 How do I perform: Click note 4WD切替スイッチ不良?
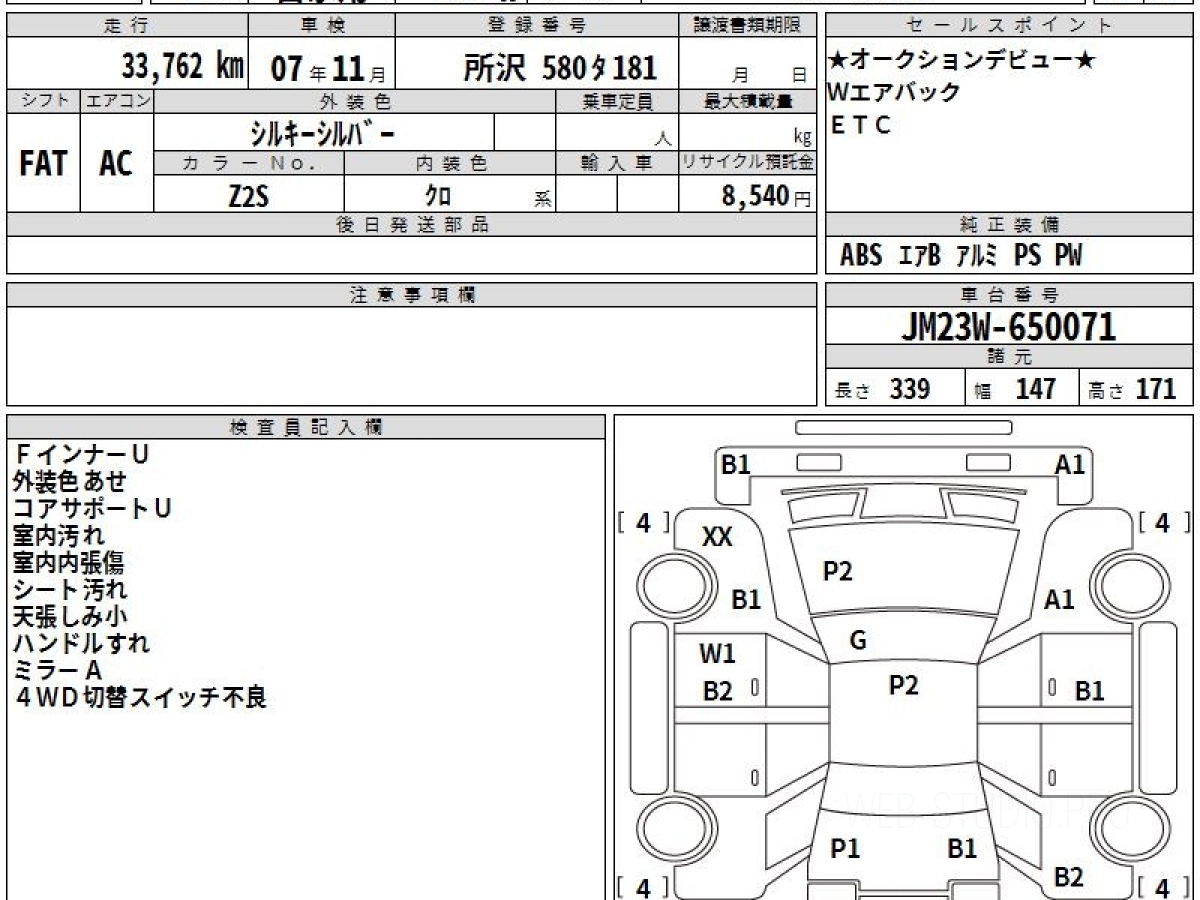(x=140, y=697)
